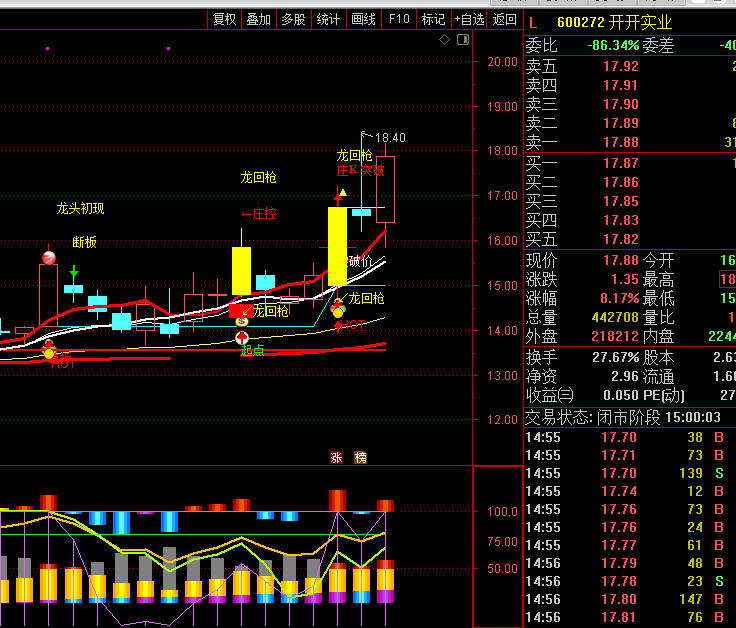Screen dimensions: 736x628
Task: Click the 涨 indicator icon
Action: point(336,457)
